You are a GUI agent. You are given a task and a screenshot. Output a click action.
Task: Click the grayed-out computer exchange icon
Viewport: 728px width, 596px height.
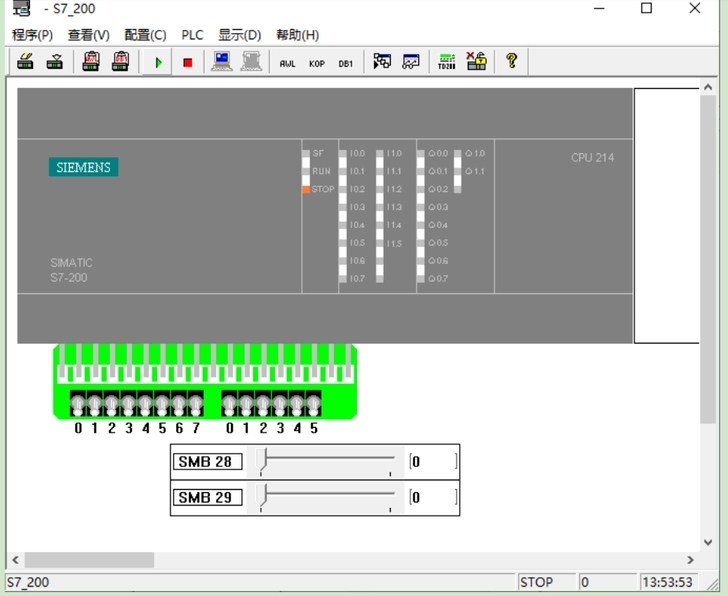click(251, 61)
